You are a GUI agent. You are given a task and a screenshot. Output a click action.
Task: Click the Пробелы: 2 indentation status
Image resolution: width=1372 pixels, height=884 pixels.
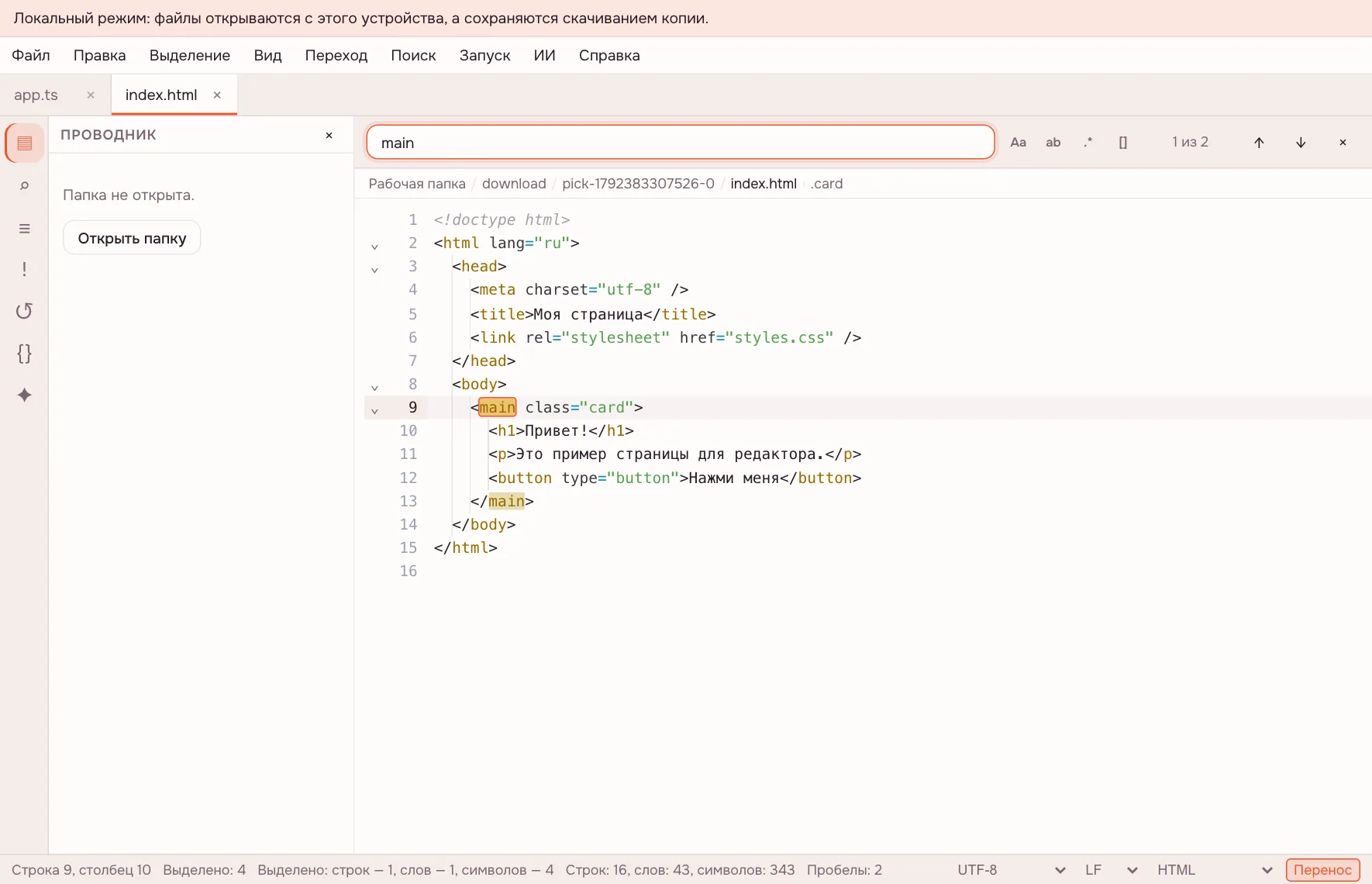(x=844, y=870)
